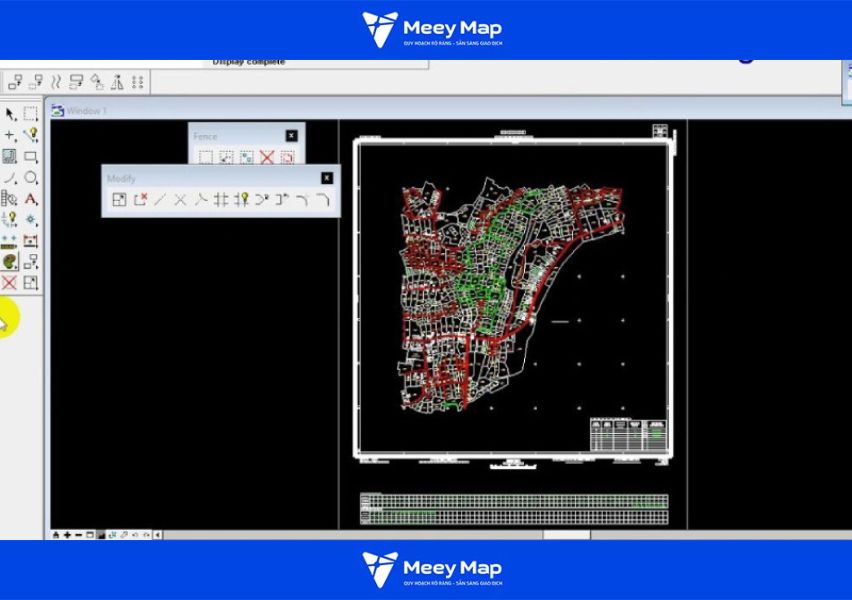Click Delete Fence Contents red X
Screen dimensions: 852x600
click(x=267, y=158)
